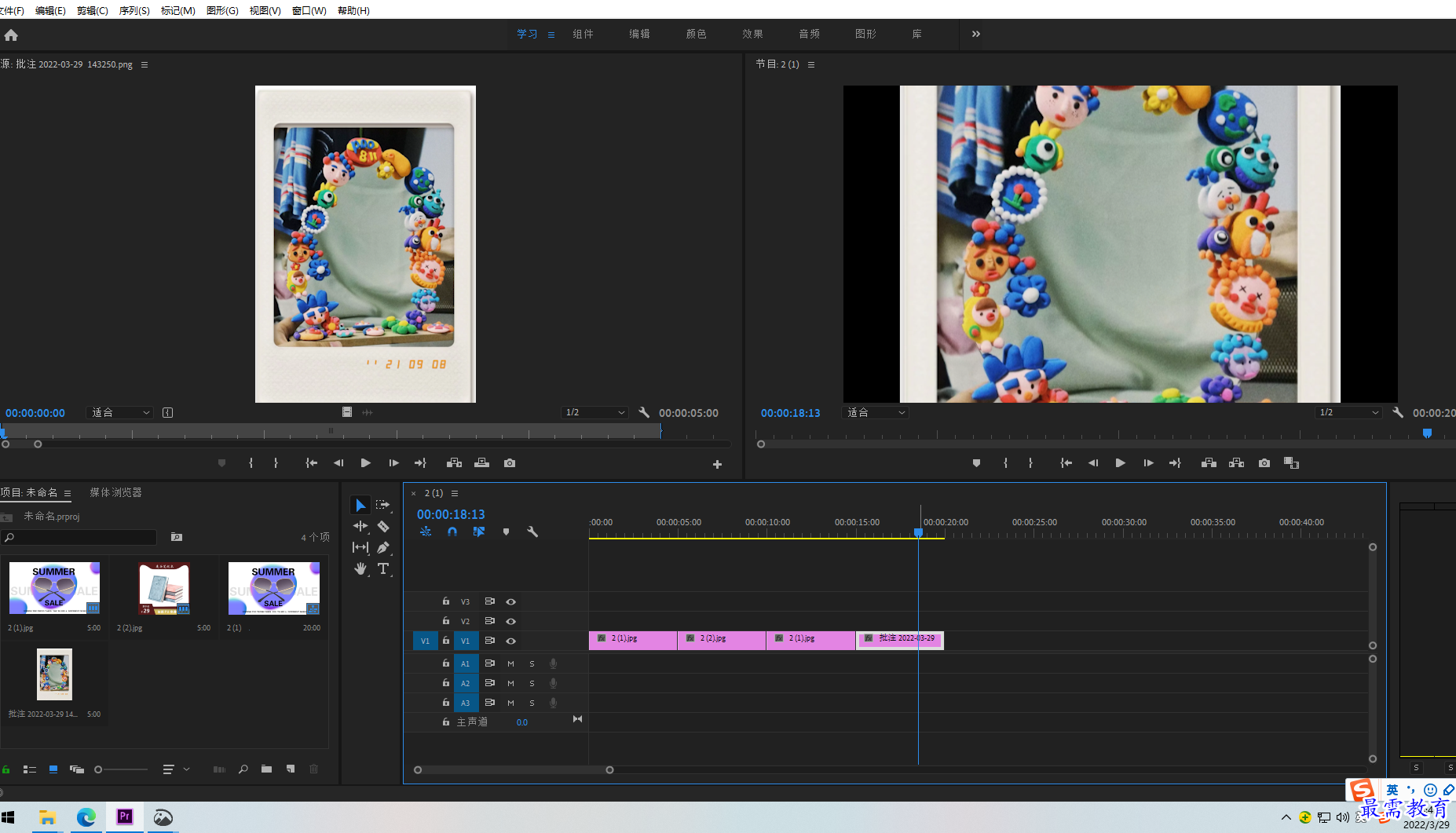Viewport: 1456px width, 833px height.
Task: Toggle V2 track output eye
Action: [x=510, y=621]
